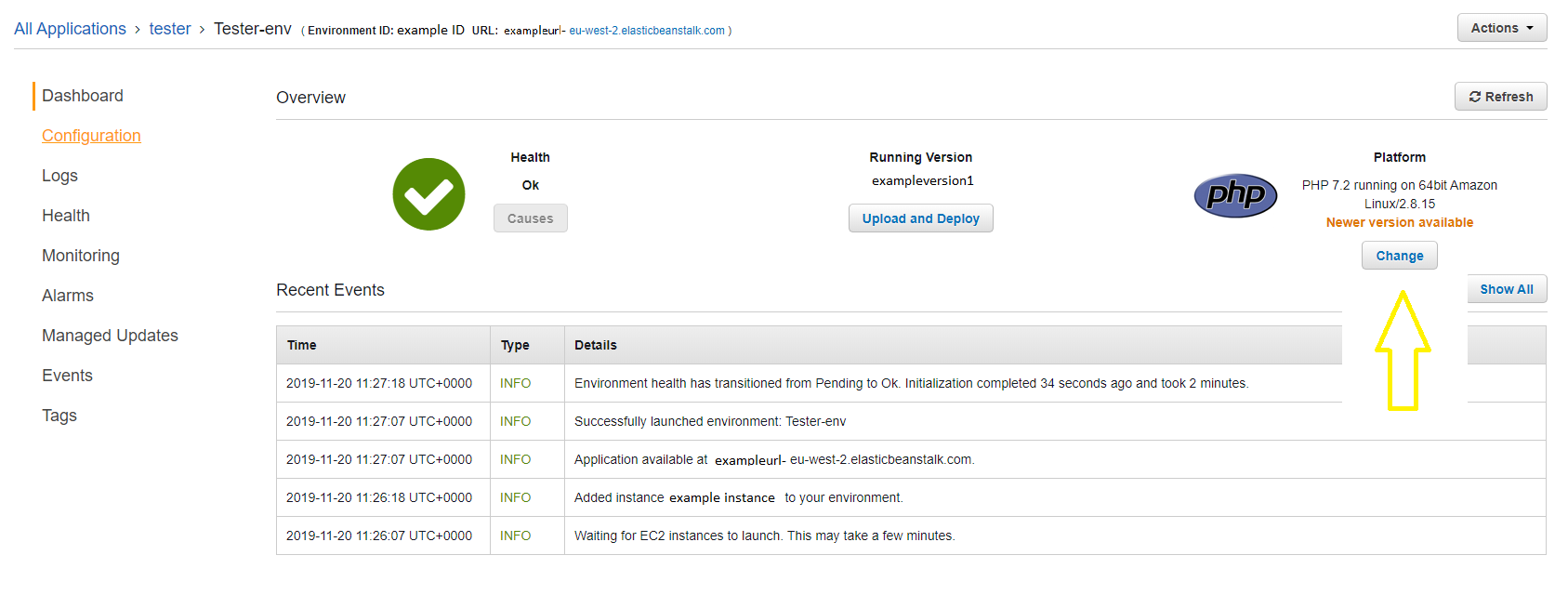
Task: Click the Upload and Deploy button
Action: click(920, 218)
